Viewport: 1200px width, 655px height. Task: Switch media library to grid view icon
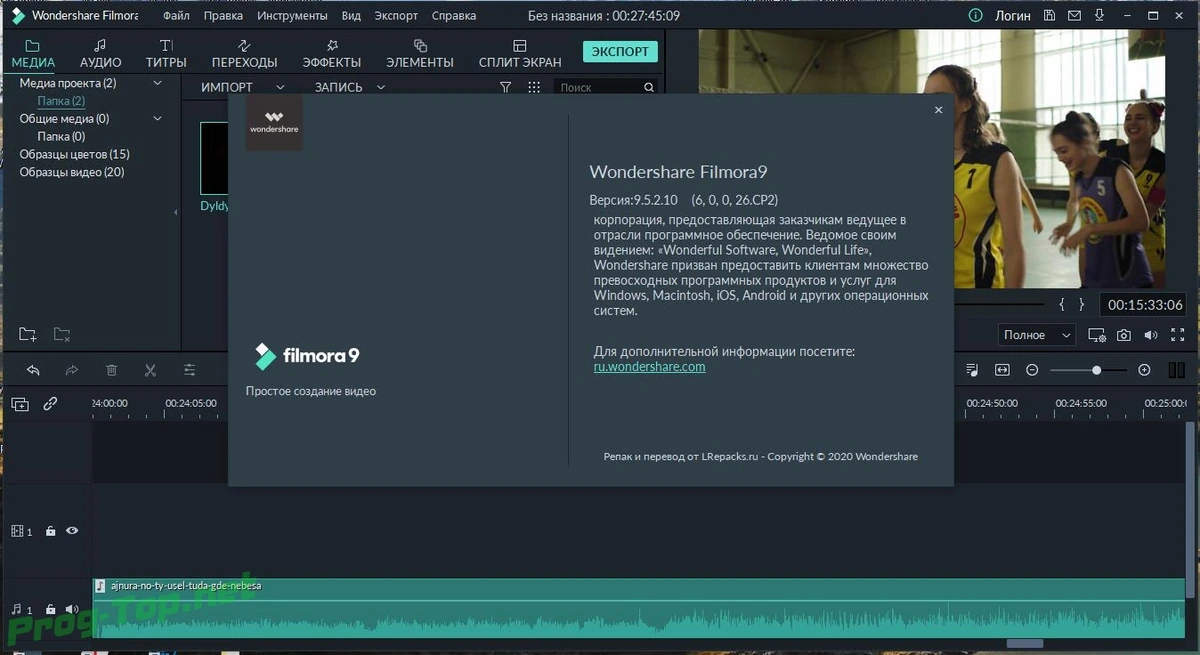[534, 87]
